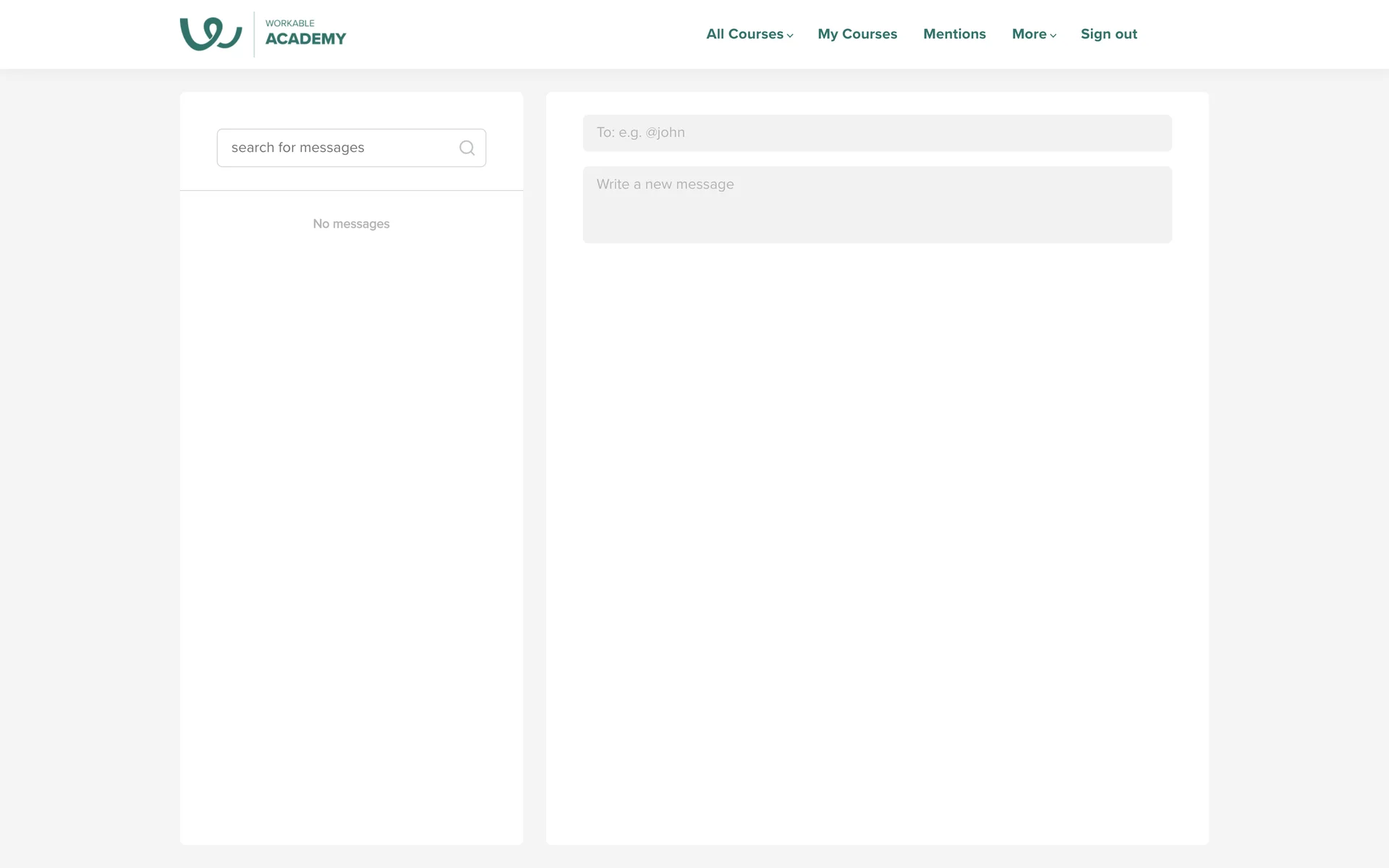Click the small WORKABLE text above ACADEMY

coord(289,23)
